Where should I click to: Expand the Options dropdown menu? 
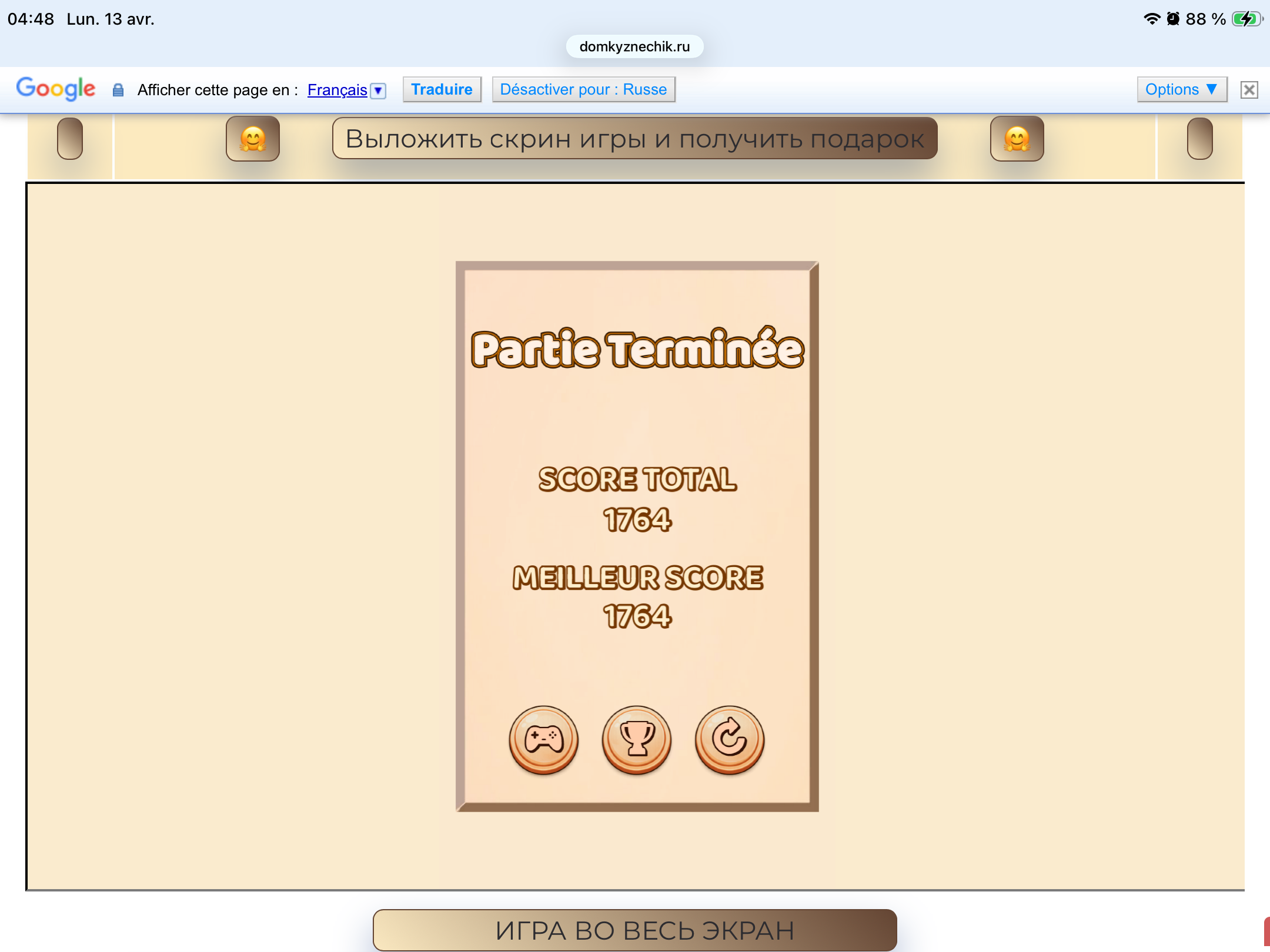pyautogui.click(x=1181, y=89)
